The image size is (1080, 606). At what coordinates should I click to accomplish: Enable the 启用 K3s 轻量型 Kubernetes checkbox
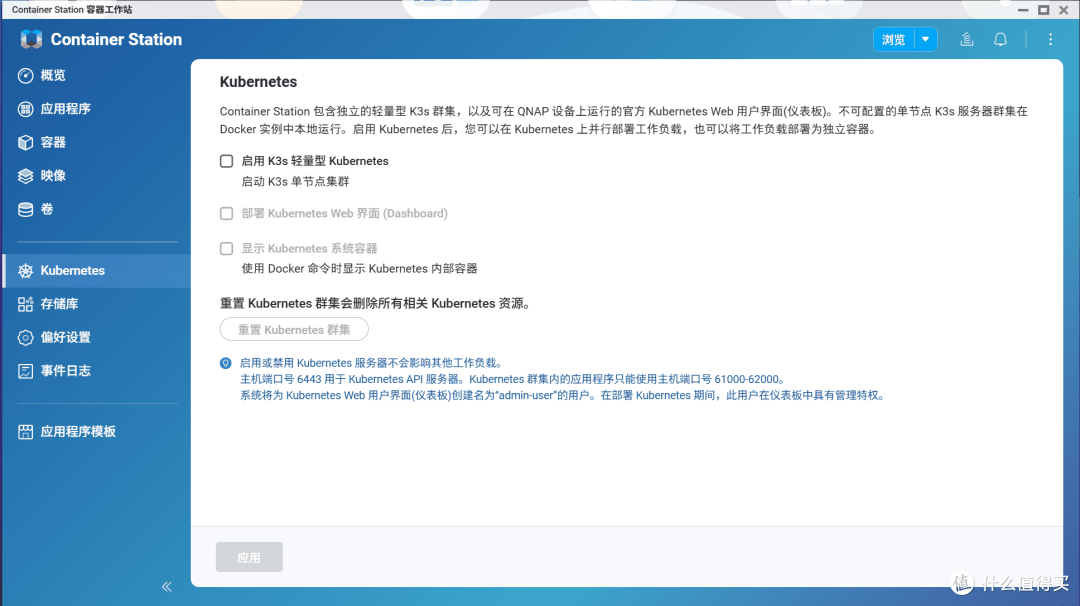pos(227,161)
